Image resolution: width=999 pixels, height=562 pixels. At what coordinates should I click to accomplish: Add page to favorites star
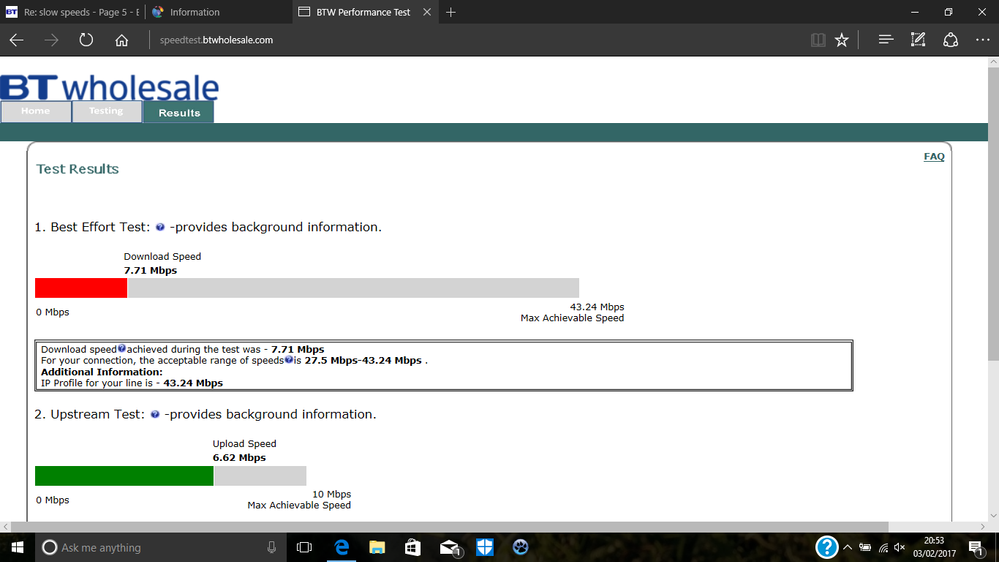(842, 40)
